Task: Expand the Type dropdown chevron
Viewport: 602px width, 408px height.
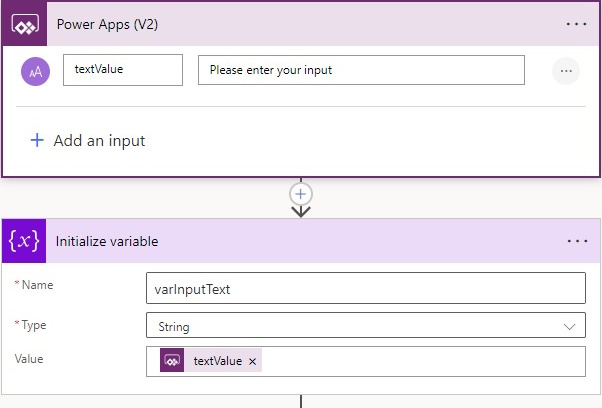Action: [x=569, y=327]
